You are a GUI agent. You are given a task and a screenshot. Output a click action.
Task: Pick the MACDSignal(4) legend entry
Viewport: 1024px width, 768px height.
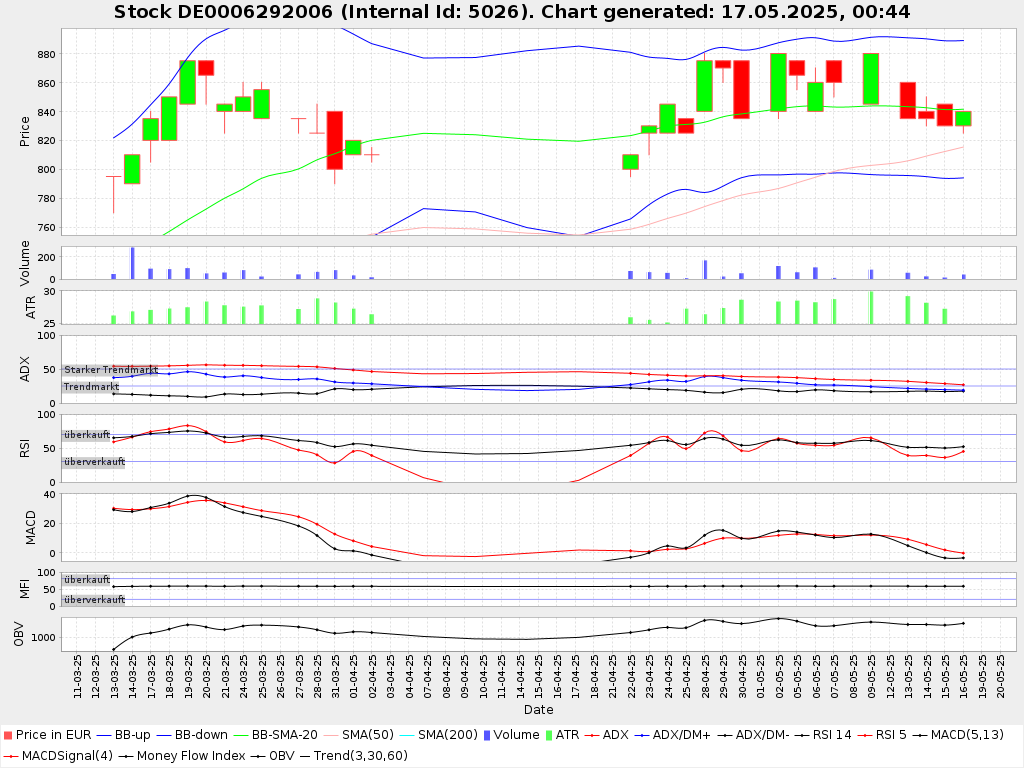(x=58, y=756)
